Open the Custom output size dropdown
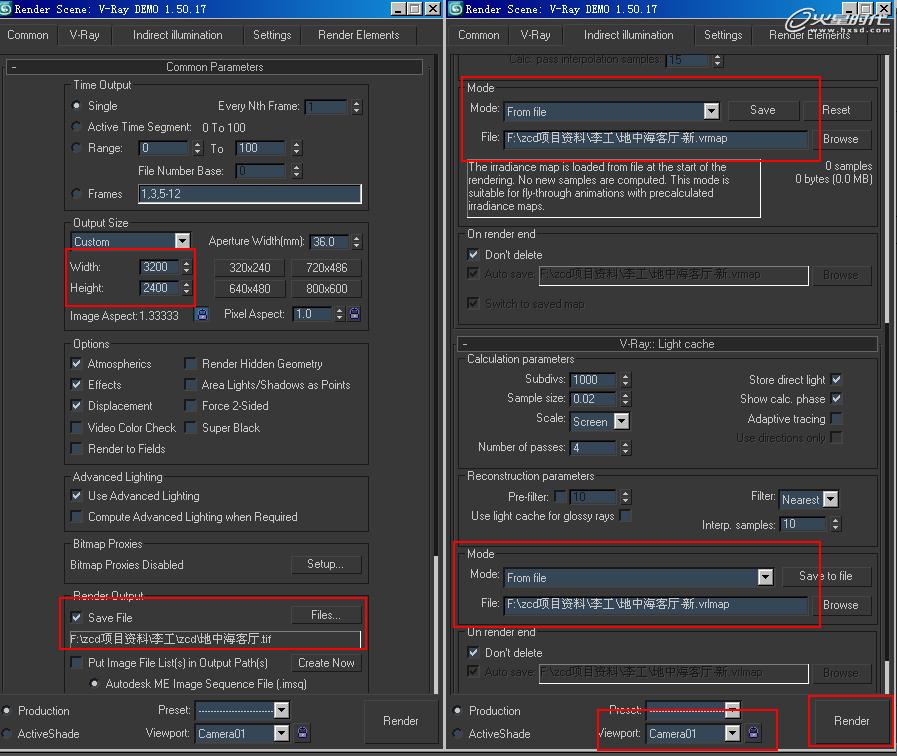 [x=182, y=241]
